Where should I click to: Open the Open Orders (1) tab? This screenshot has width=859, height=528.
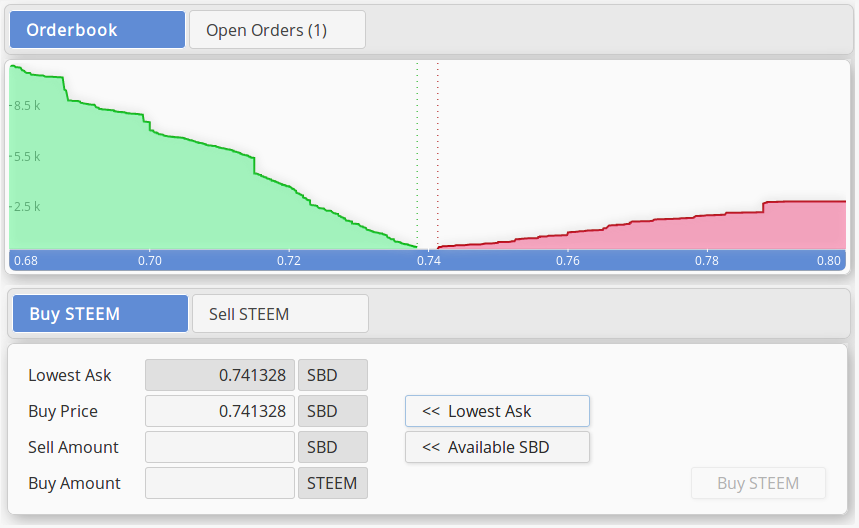pyautogui.click(x=277, y=30)
